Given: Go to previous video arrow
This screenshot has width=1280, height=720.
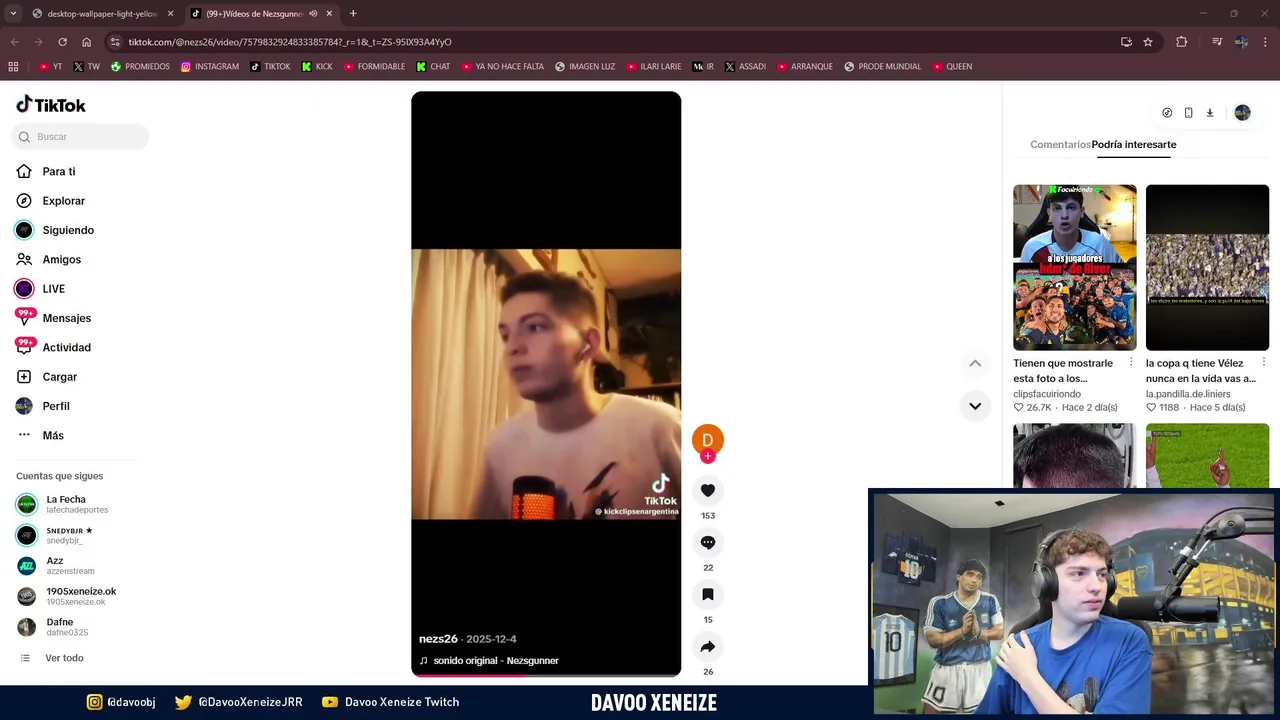Looking at the screenshot, I should point(975,363).
